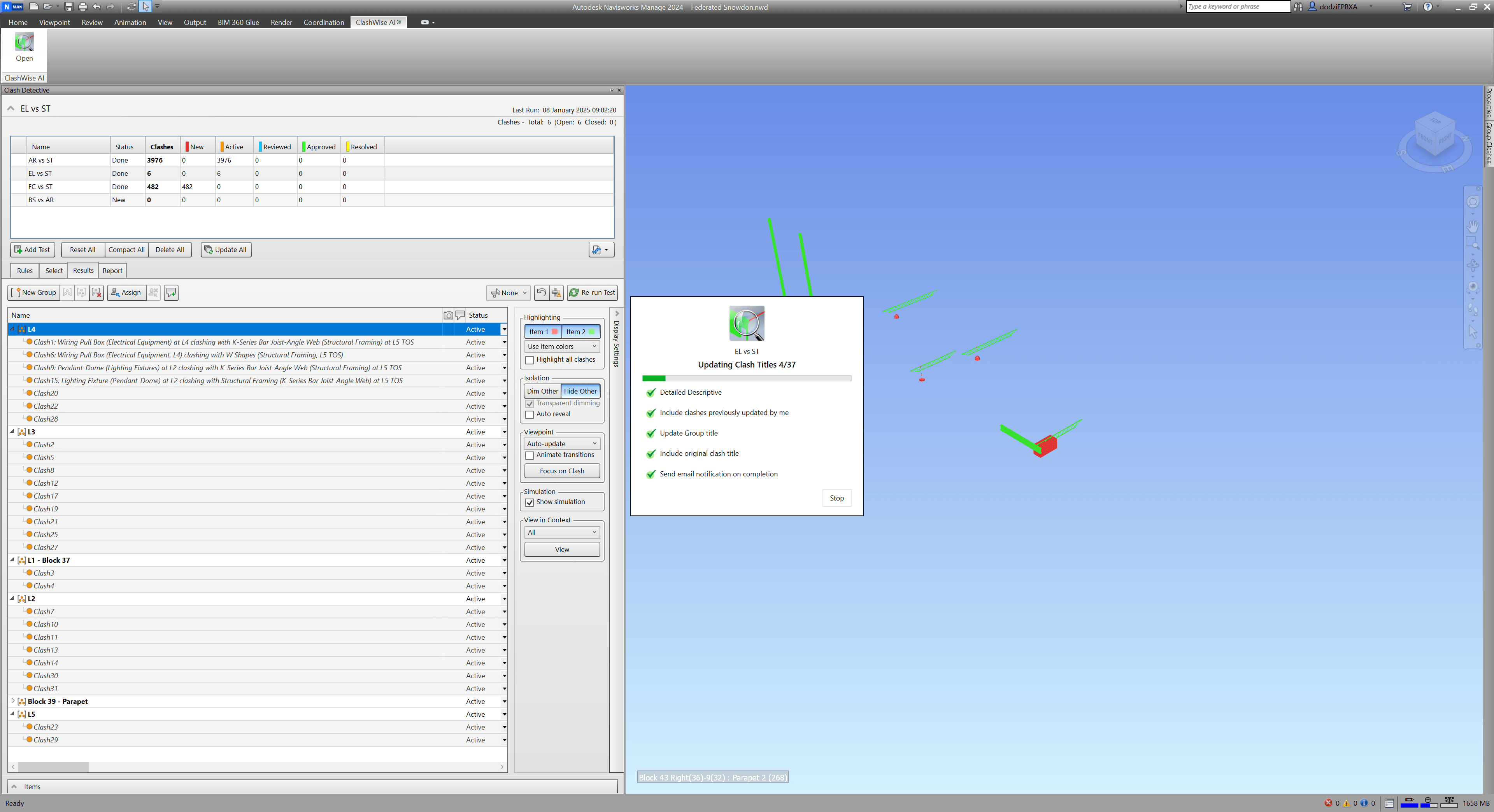Stop the clash title update
This screenshot has width=1494, height=812.
pyautogui.click(x=836, y=498)
